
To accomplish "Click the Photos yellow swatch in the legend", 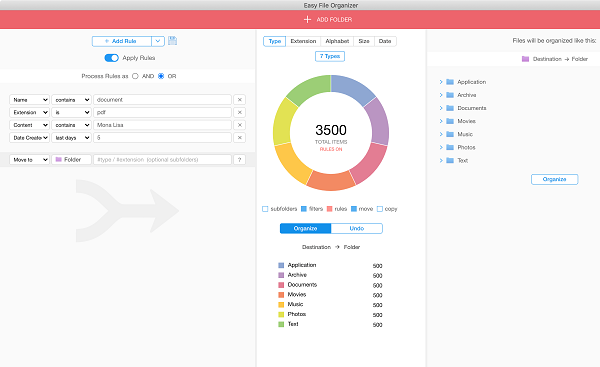I will tap(281, 315).
